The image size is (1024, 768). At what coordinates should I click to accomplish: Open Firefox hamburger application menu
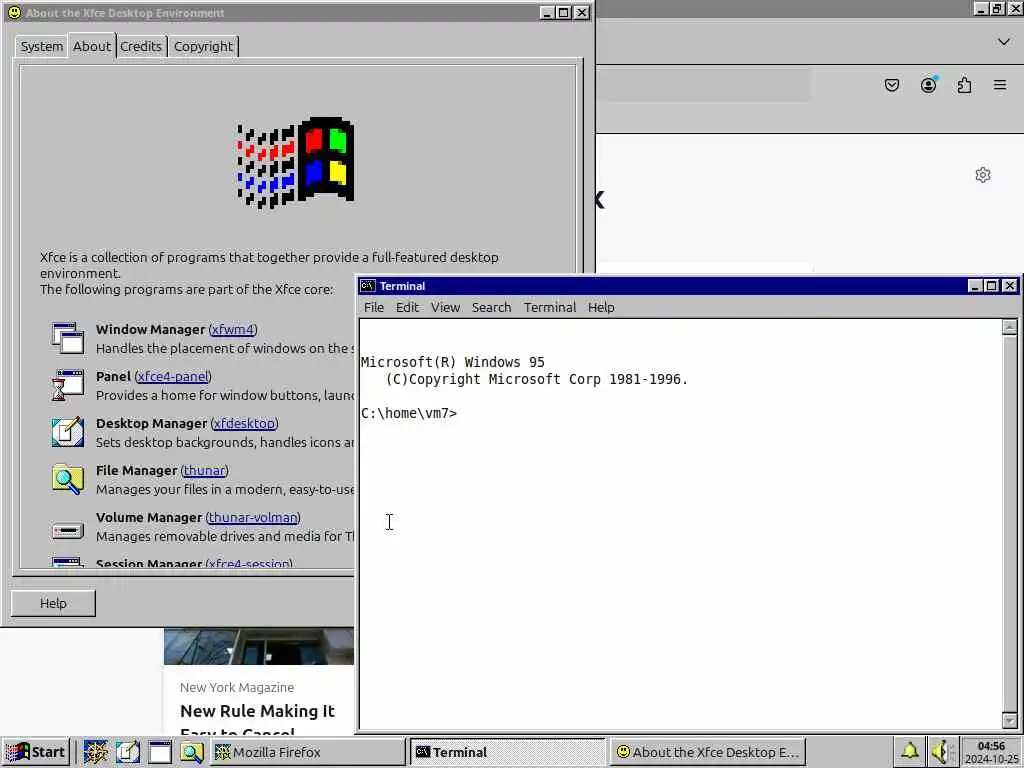[1000, 85]
